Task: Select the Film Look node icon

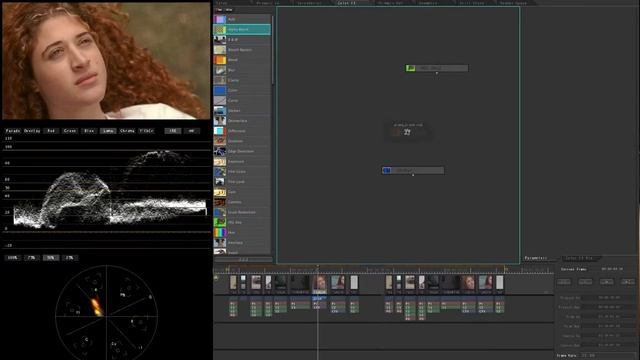Action: click(220, 182)
